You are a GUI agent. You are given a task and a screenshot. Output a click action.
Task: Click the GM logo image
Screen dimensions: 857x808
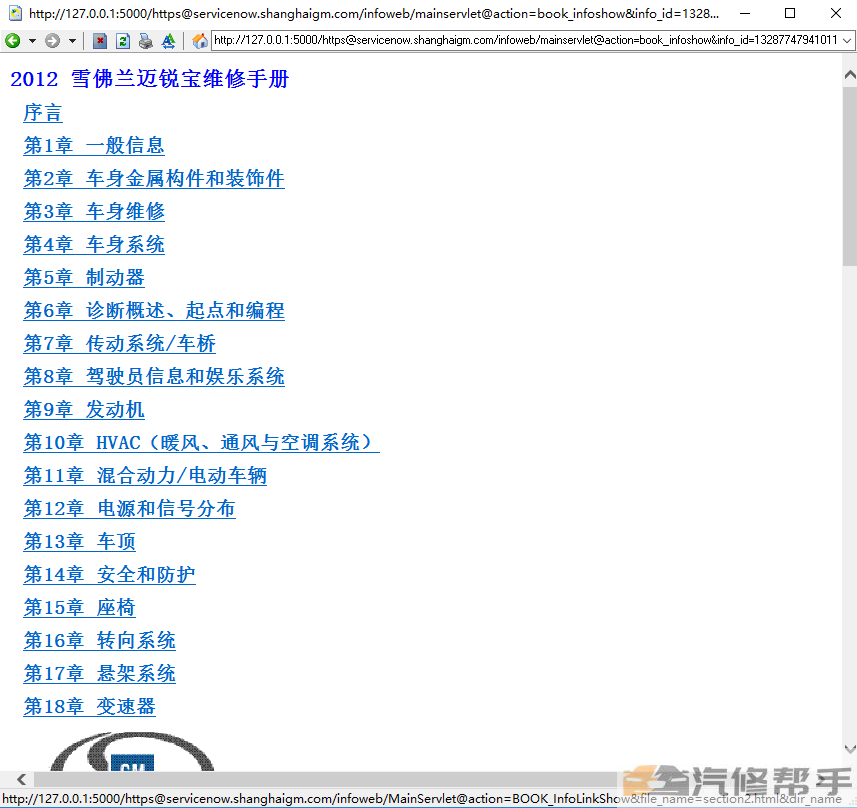point(132,752)
